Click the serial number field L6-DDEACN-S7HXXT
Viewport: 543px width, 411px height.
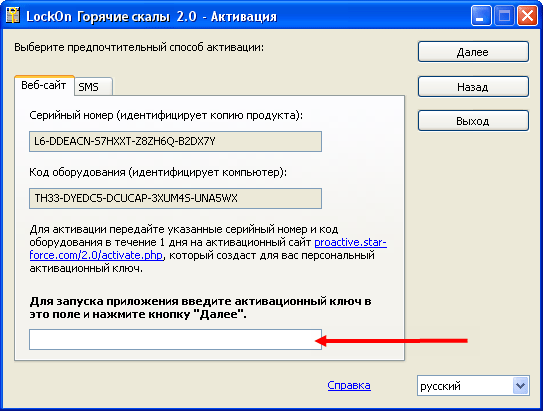pos(175,141)
